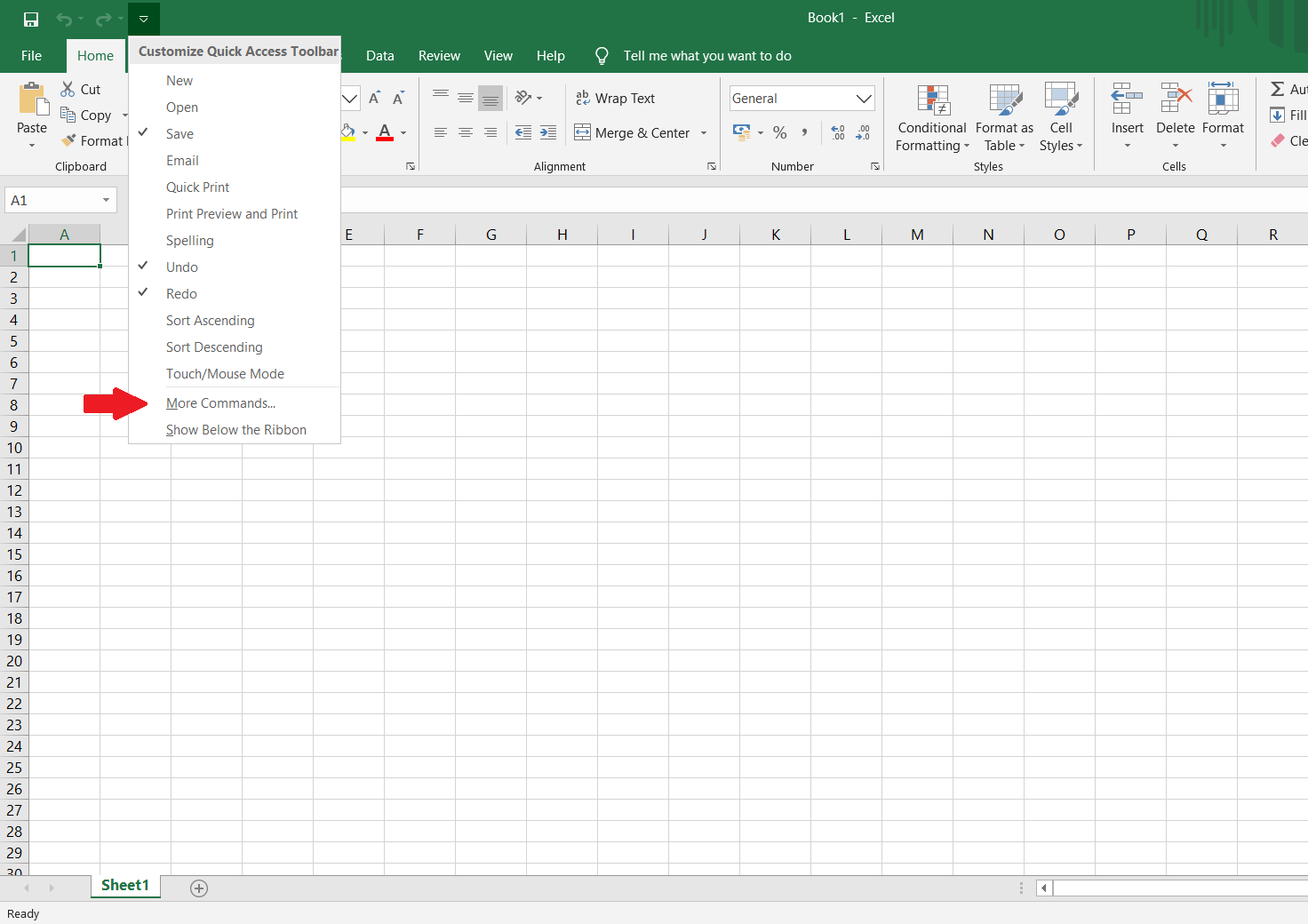Expand the Merge & Center dropdown arrow

point(704,132)
